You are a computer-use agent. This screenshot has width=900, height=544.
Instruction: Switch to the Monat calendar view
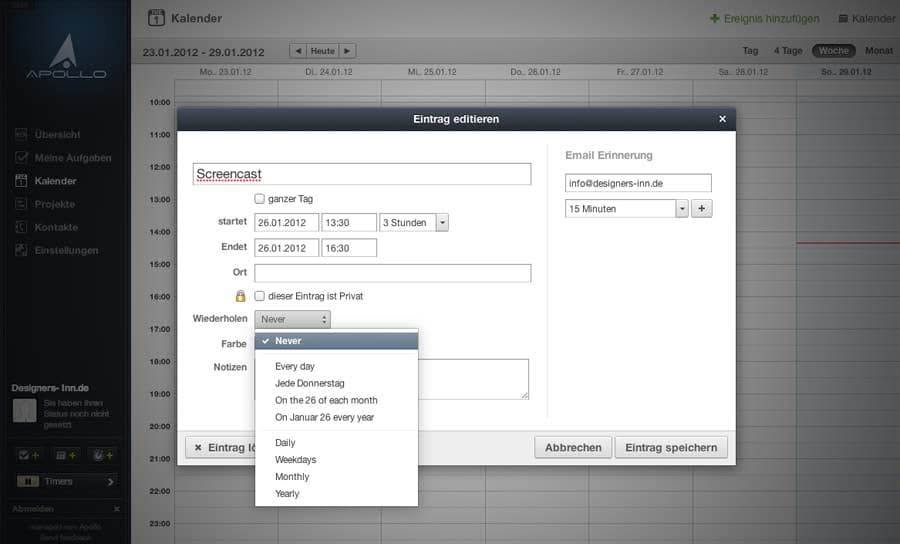pos(879,50)
